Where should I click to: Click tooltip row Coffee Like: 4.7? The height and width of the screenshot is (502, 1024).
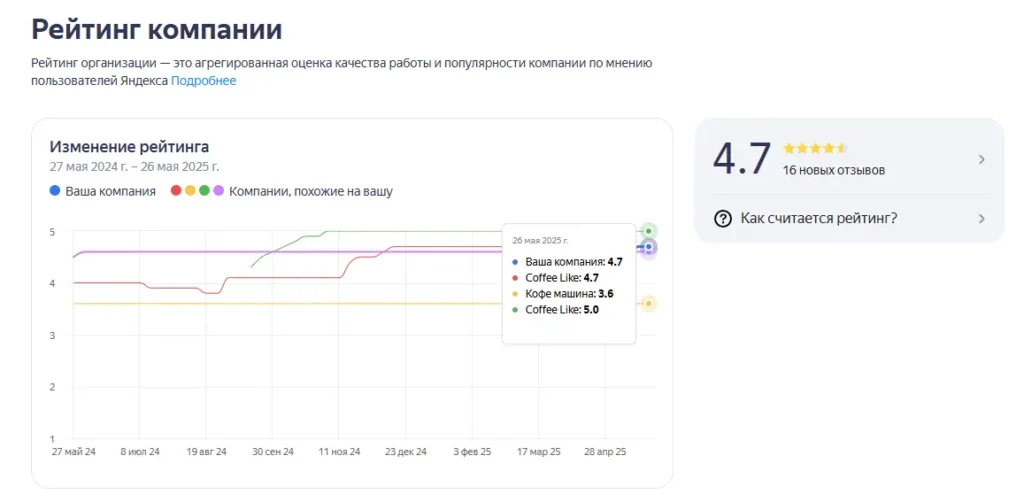click(556, 277)
